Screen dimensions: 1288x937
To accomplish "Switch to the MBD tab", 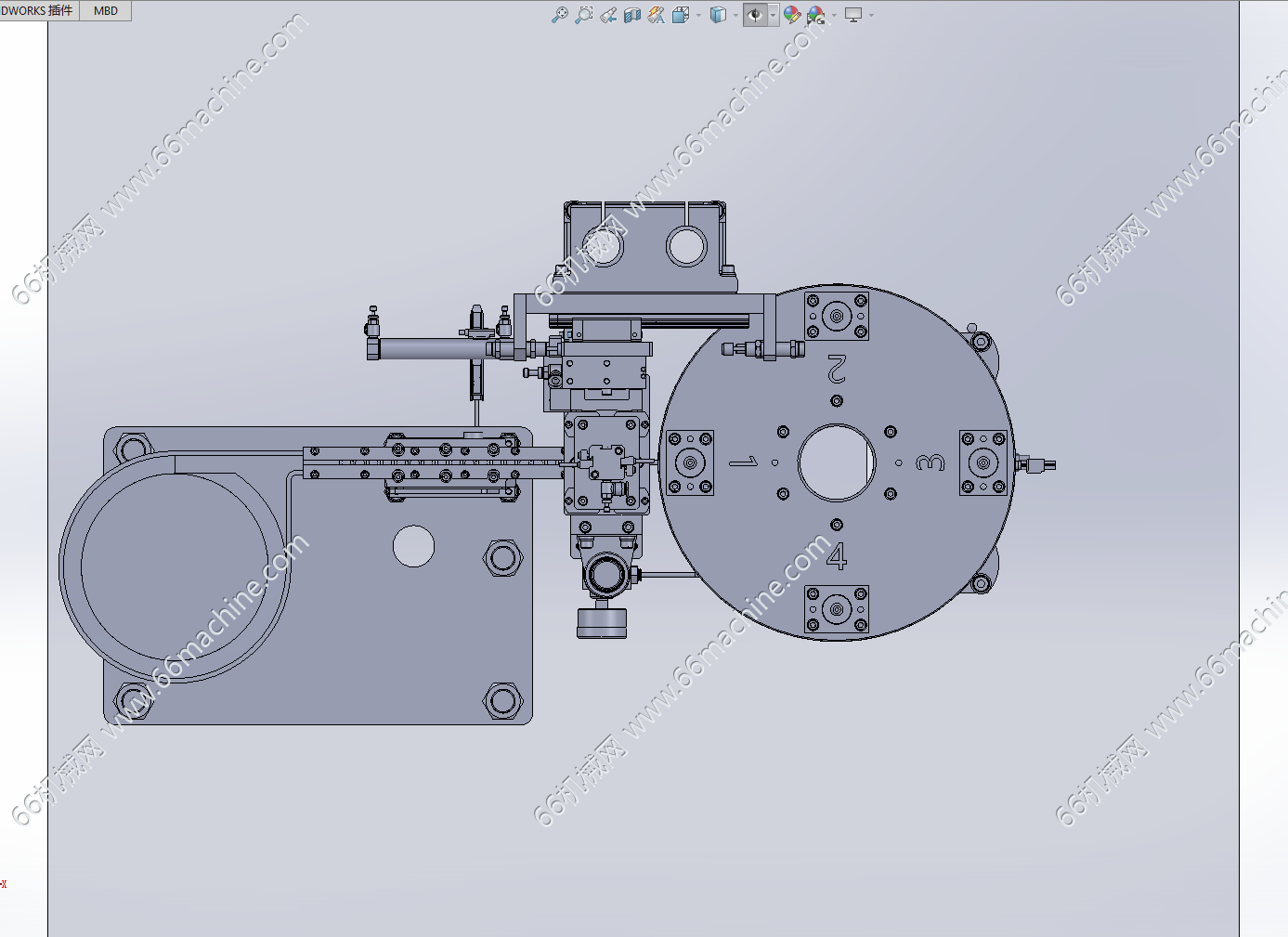I will 106,11.
